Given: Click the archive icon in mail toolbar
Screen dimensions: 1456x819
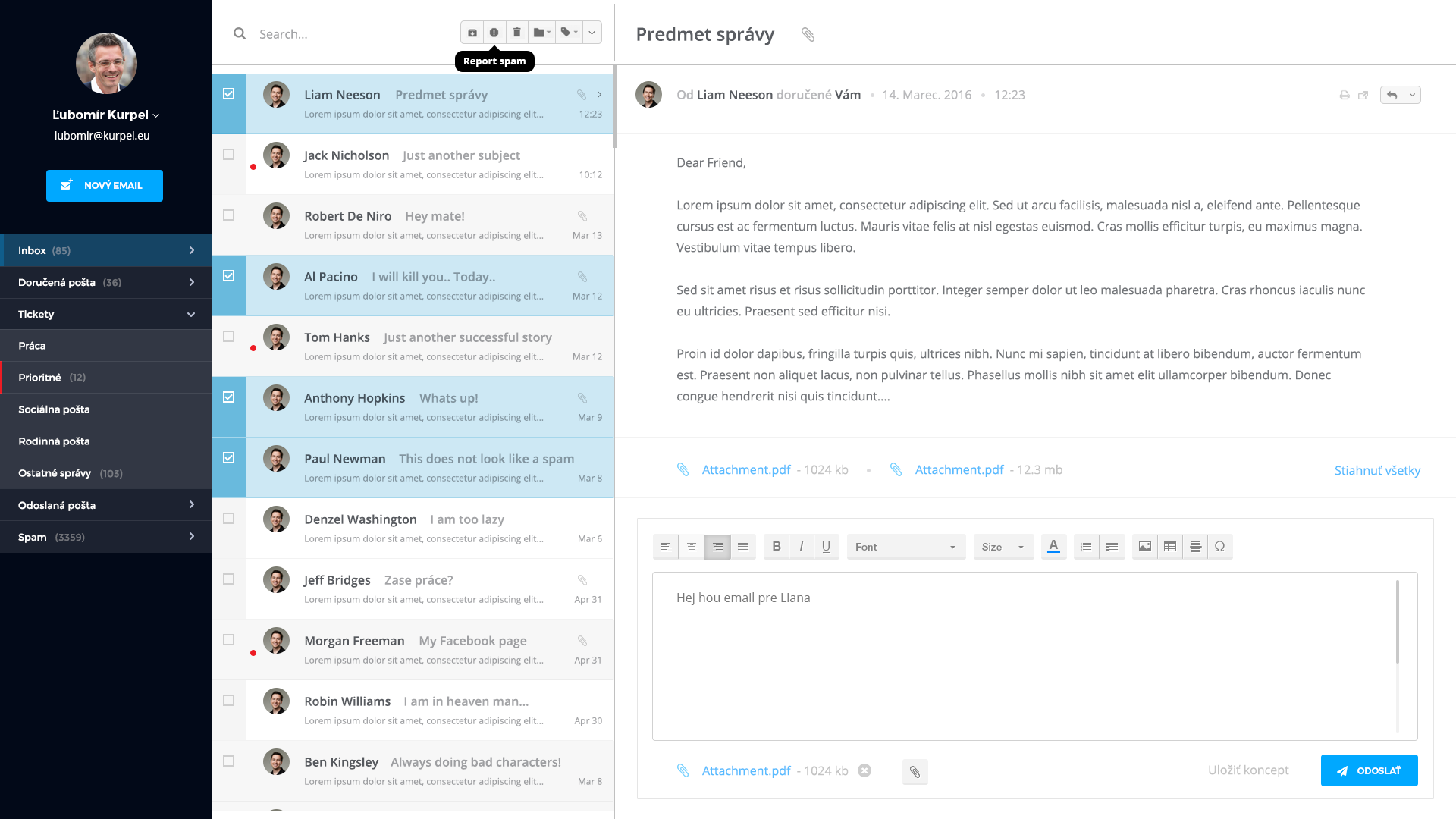Looking at the screenshot, I should click(x=472, y=33).
